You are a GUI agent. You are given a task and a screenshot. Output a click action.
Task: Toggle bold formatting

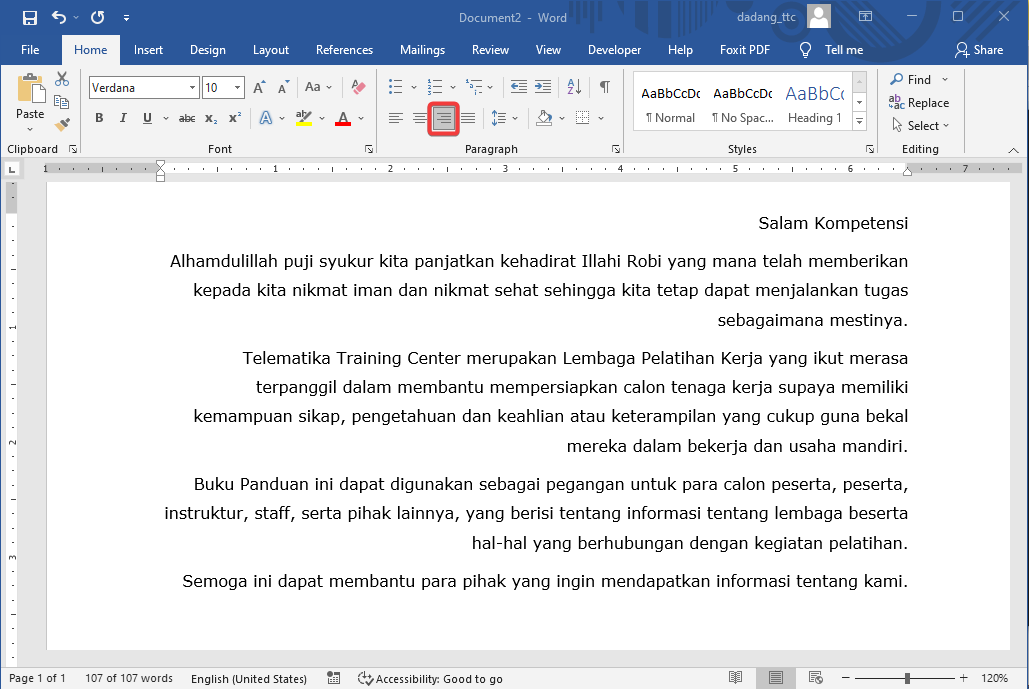99,118
